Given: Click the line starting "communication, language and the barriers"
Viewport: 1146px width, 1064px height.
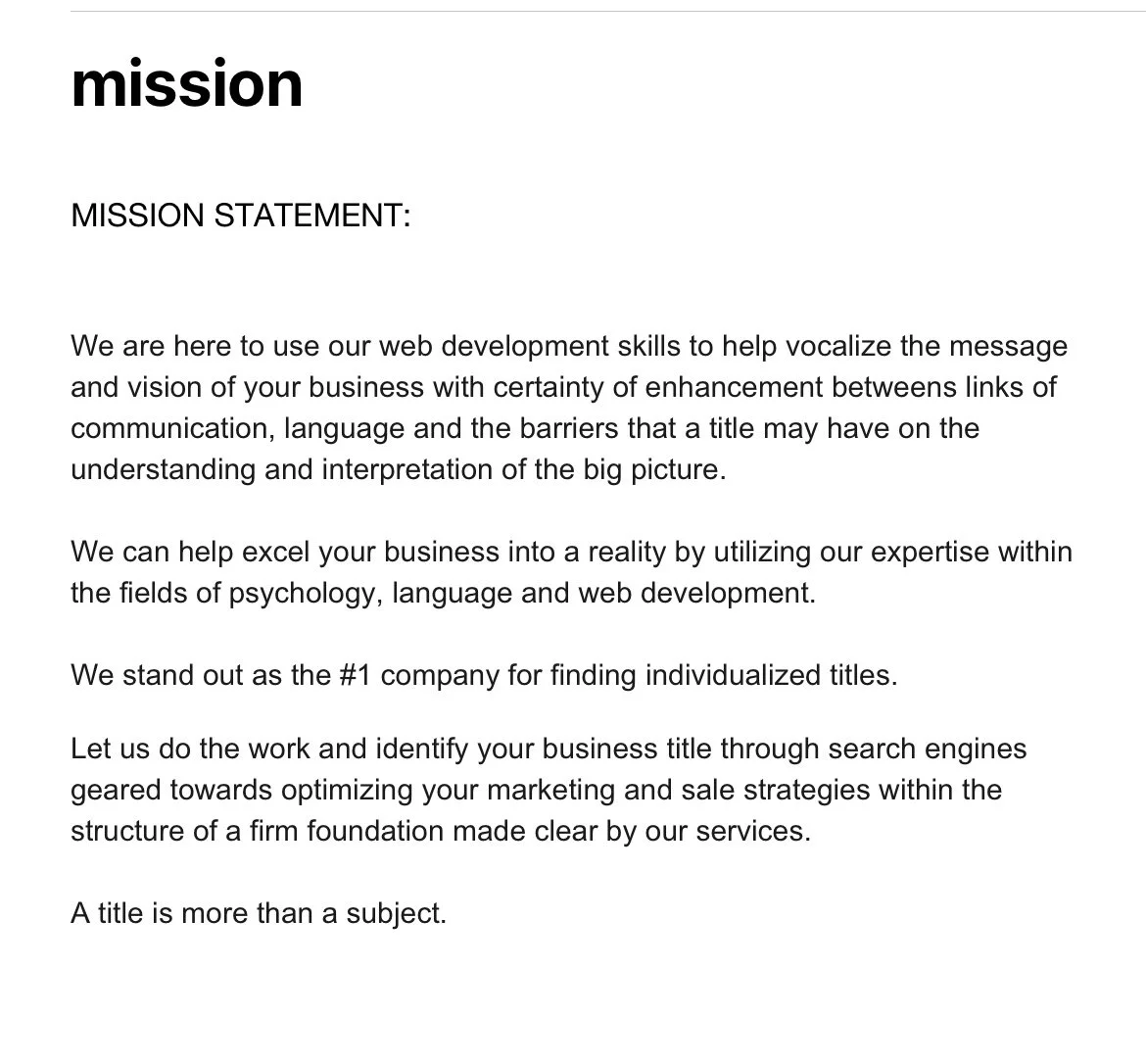Looking at the screenshot, I should coord(525,428).
